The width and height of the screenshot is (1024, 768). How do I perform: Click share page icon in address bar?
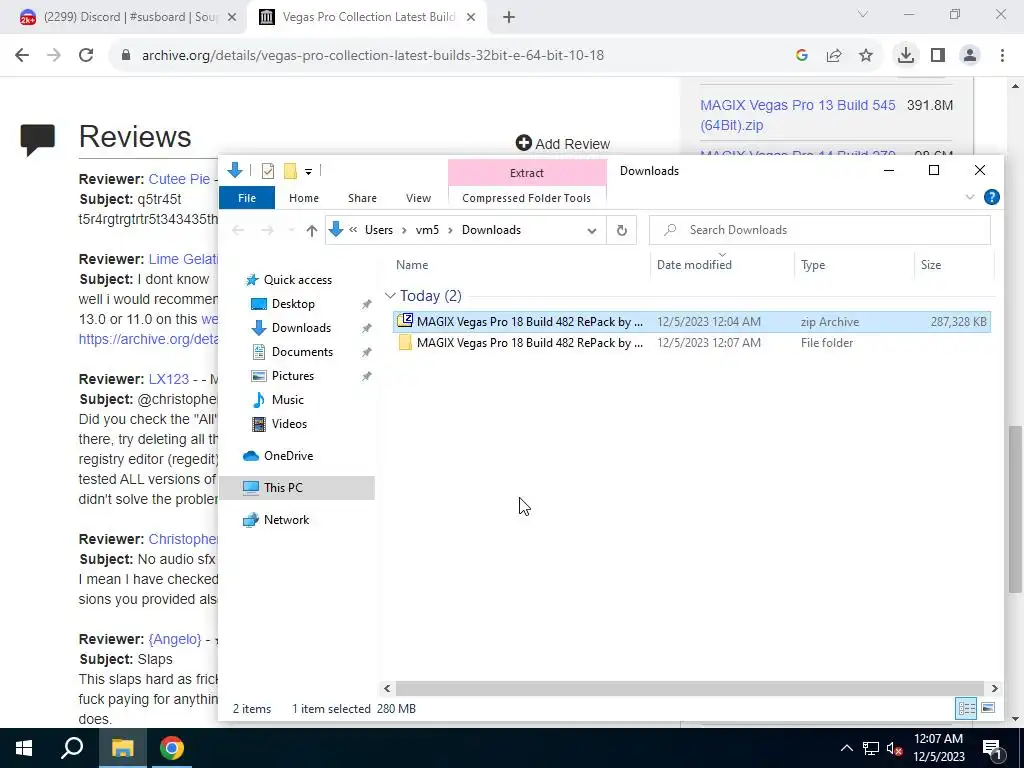(x=834, y=56)
